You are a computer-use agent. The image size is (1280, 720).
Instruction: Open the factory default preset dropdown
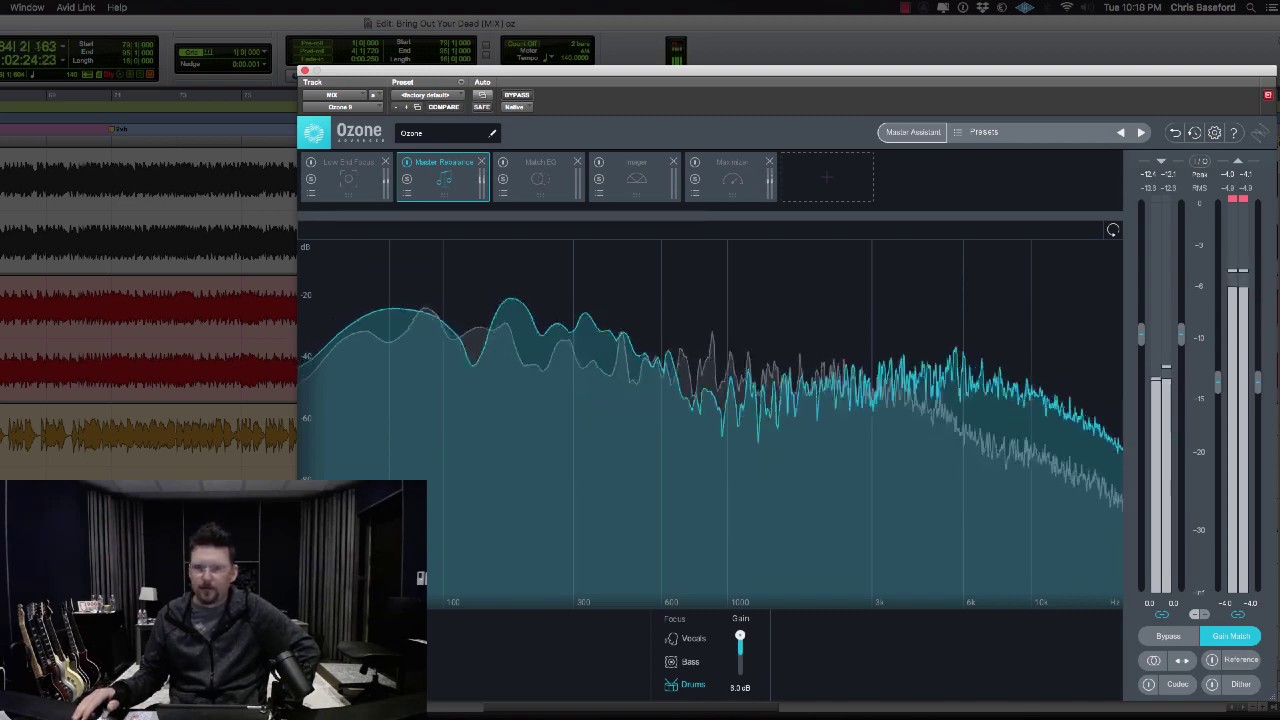(427, 95)
